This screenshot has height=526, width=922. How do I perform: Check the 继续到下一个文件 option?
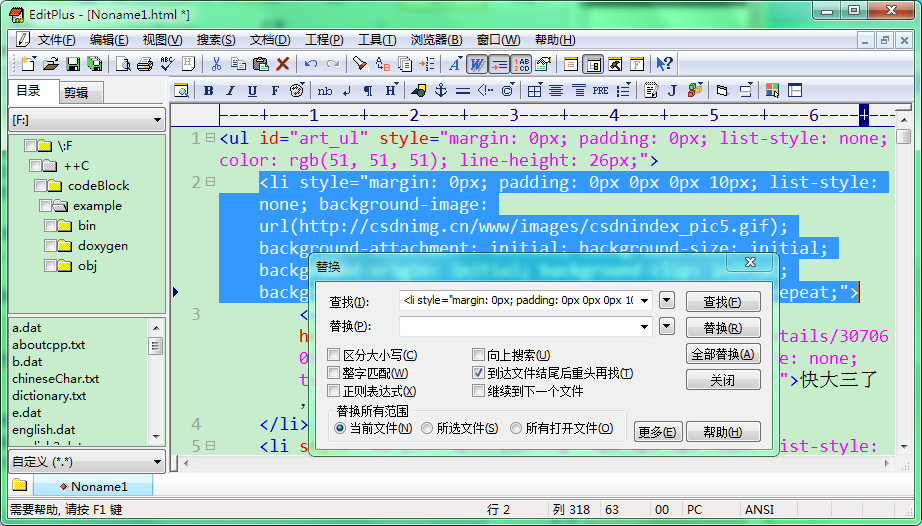coord(478,390)
